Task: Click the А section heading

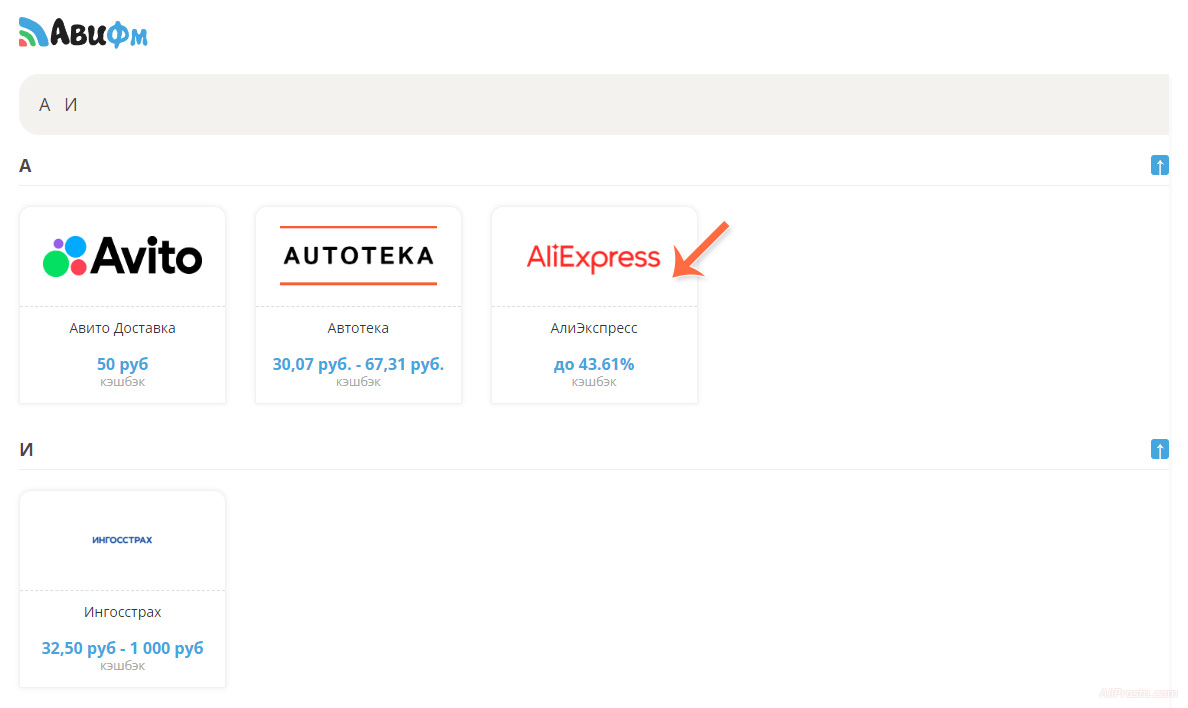Action: coord(26,166)
